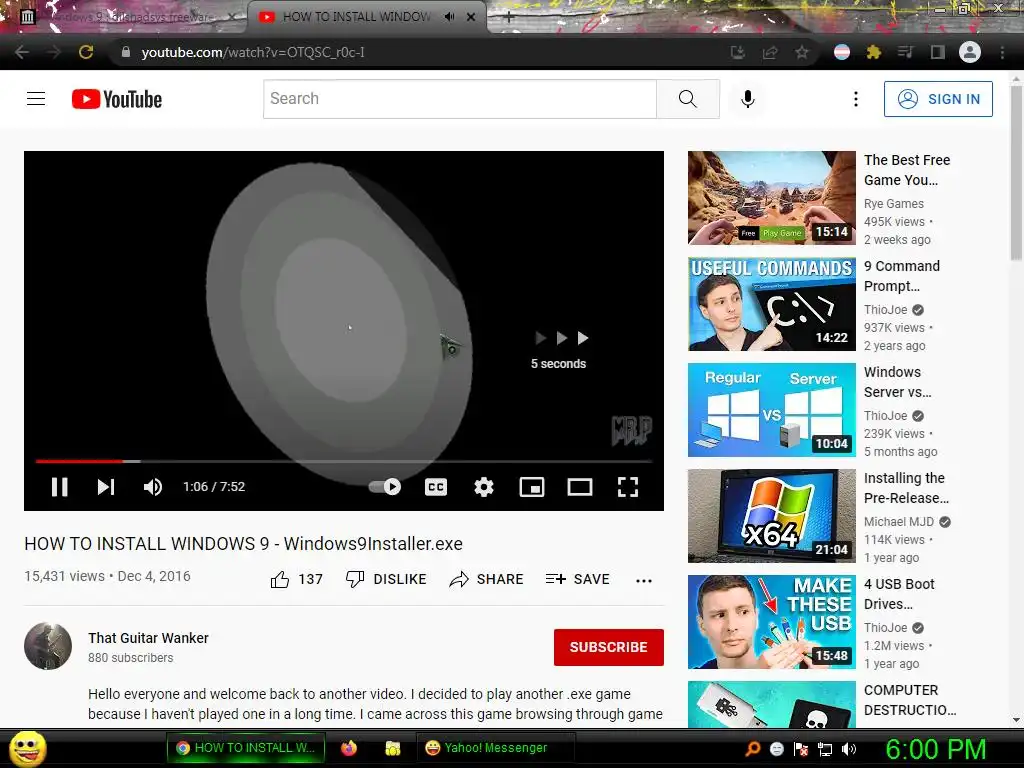This screenshot has width=1024, height=768.
Task: Select Chrome taskbar item HOW TO INSTALL
Action: [246, 748]
